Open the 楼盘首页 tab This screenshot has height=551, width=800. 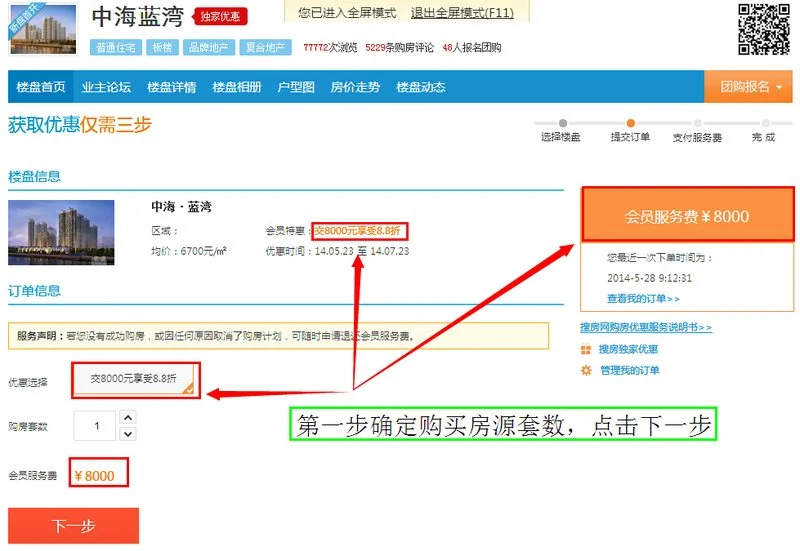(41, 87)
